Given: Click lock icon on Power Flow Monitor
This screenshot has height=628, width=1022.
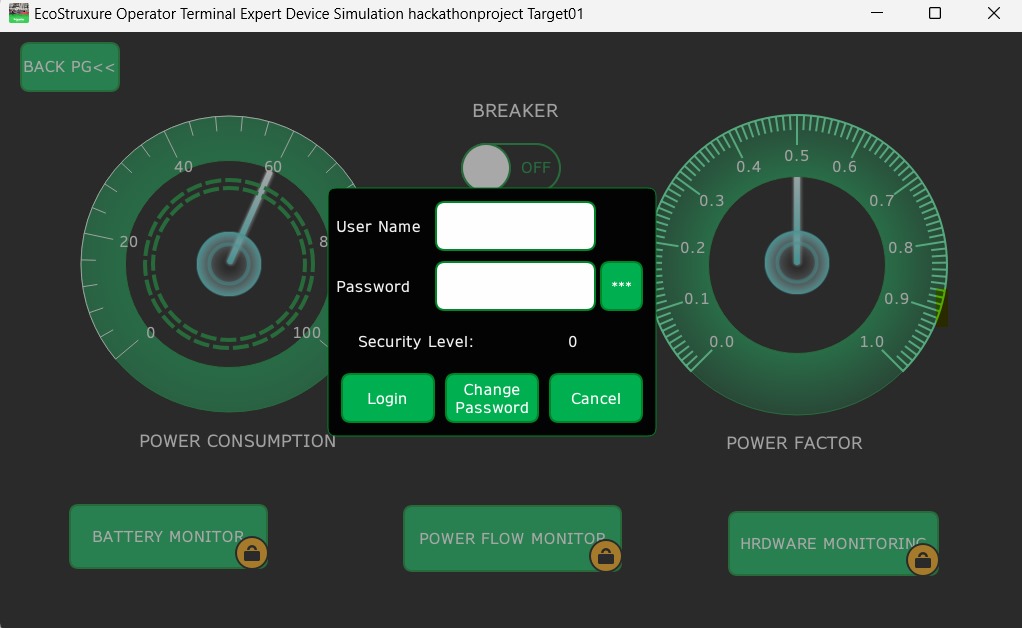Looking at the screenshot, I should pyautogui.click(x=605, y=555).
